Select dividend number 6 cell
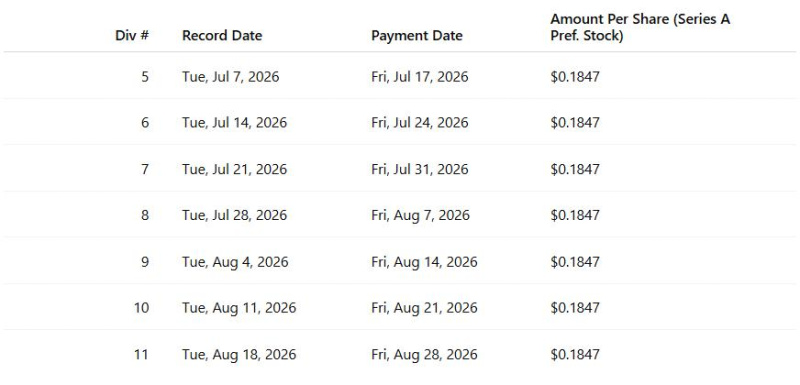 (145, 123)
